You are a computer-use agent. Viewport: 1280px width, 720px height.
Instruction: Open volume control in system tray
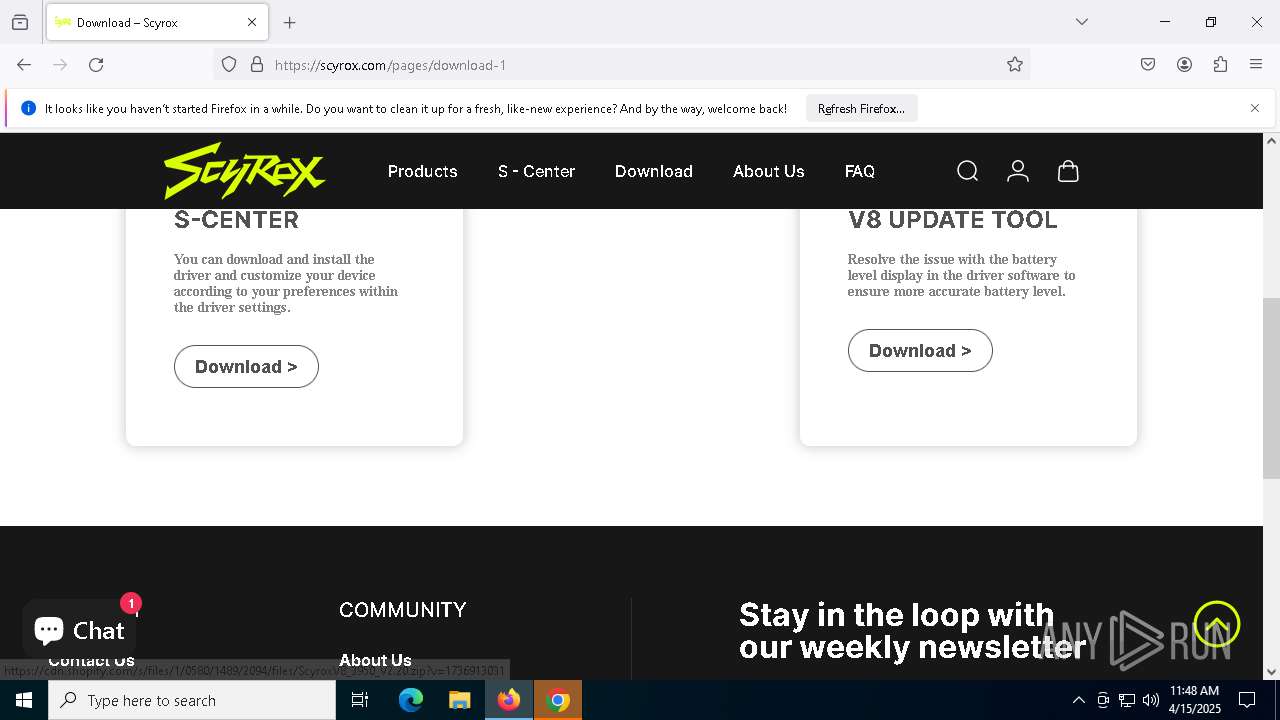(1151, 700)
